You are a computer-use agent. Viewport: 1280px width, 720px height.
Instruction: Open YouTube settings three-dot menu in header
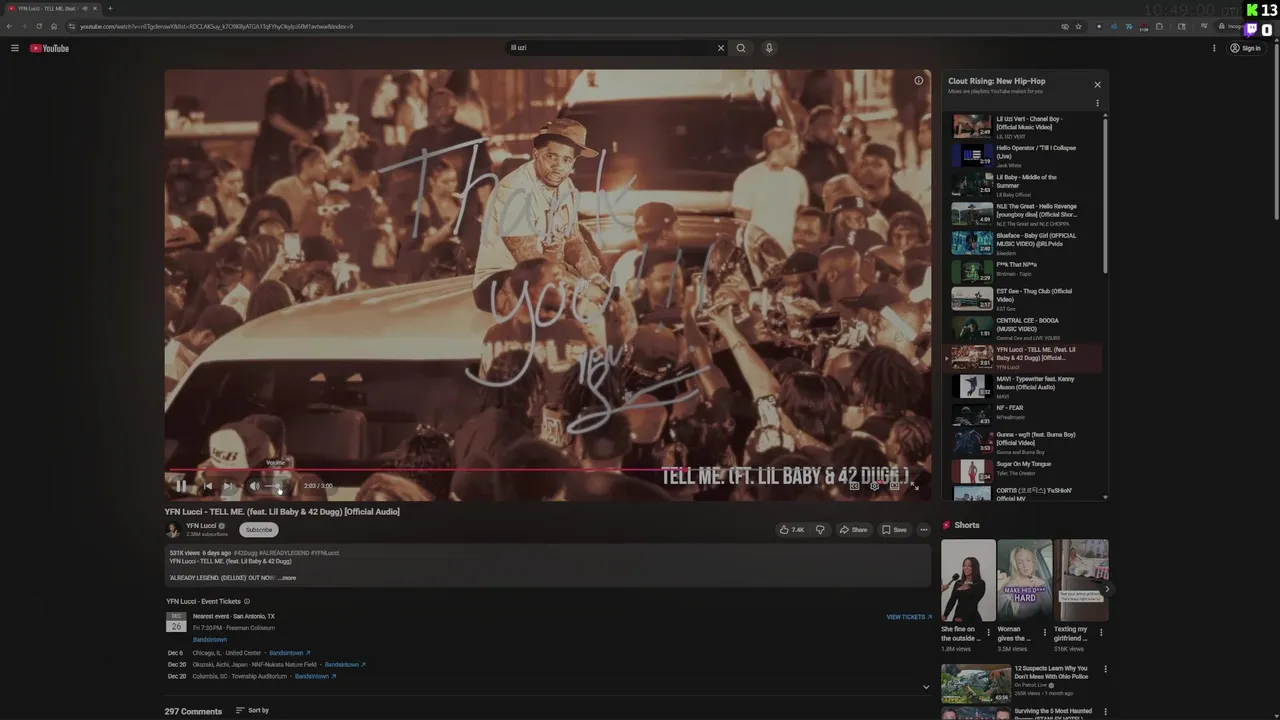click(x=1214, y=48)
